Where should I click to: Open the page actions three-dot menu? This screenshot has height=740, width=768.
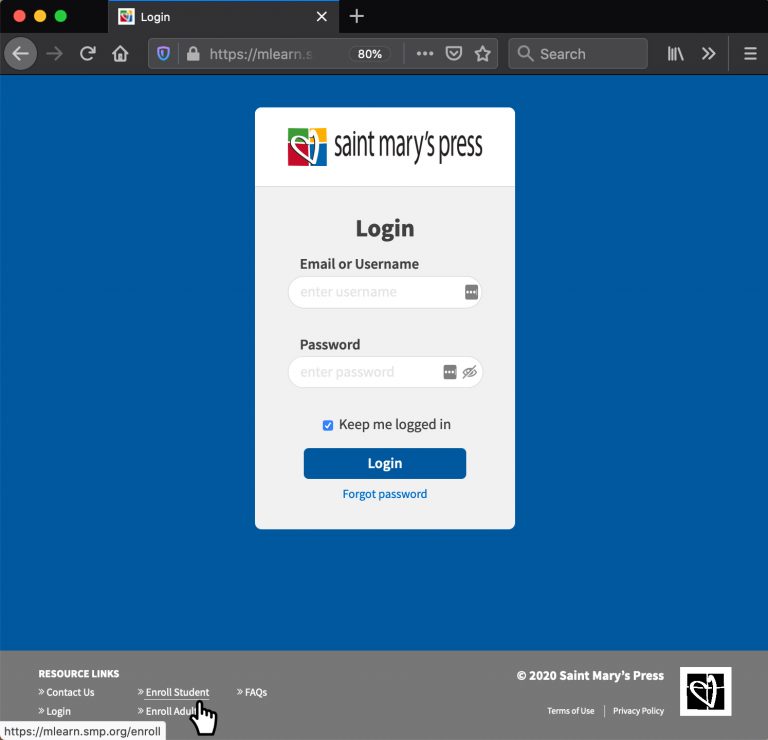click(425, 54)
